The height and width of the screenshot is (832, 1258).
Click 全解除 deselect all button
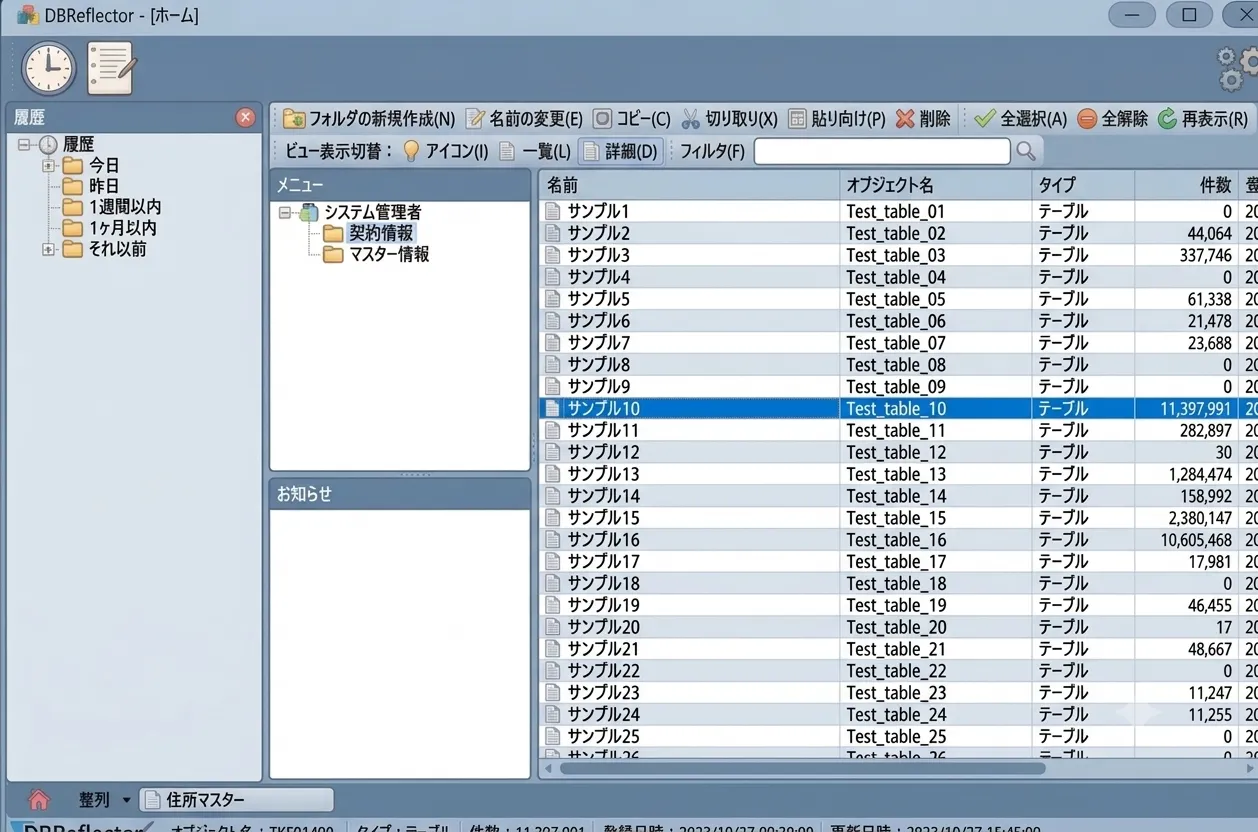click(x=1112, y=118)
